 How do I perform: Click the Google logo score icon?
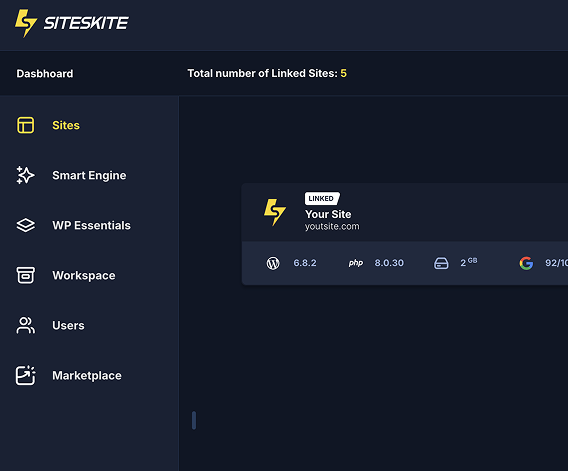click(x=526, y=263)
